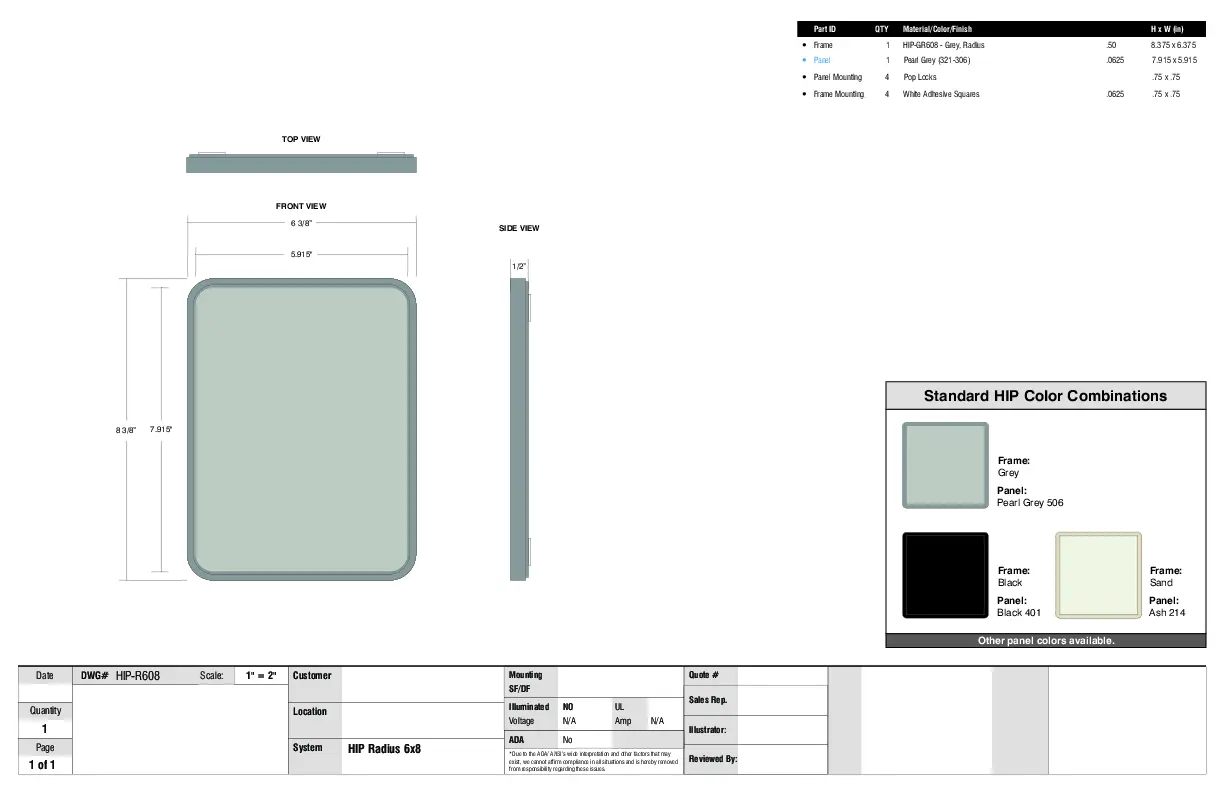Viewport: 1224px width, 792px height.
Task: Click the 'Quantity' label
Action: coord(45,710)
